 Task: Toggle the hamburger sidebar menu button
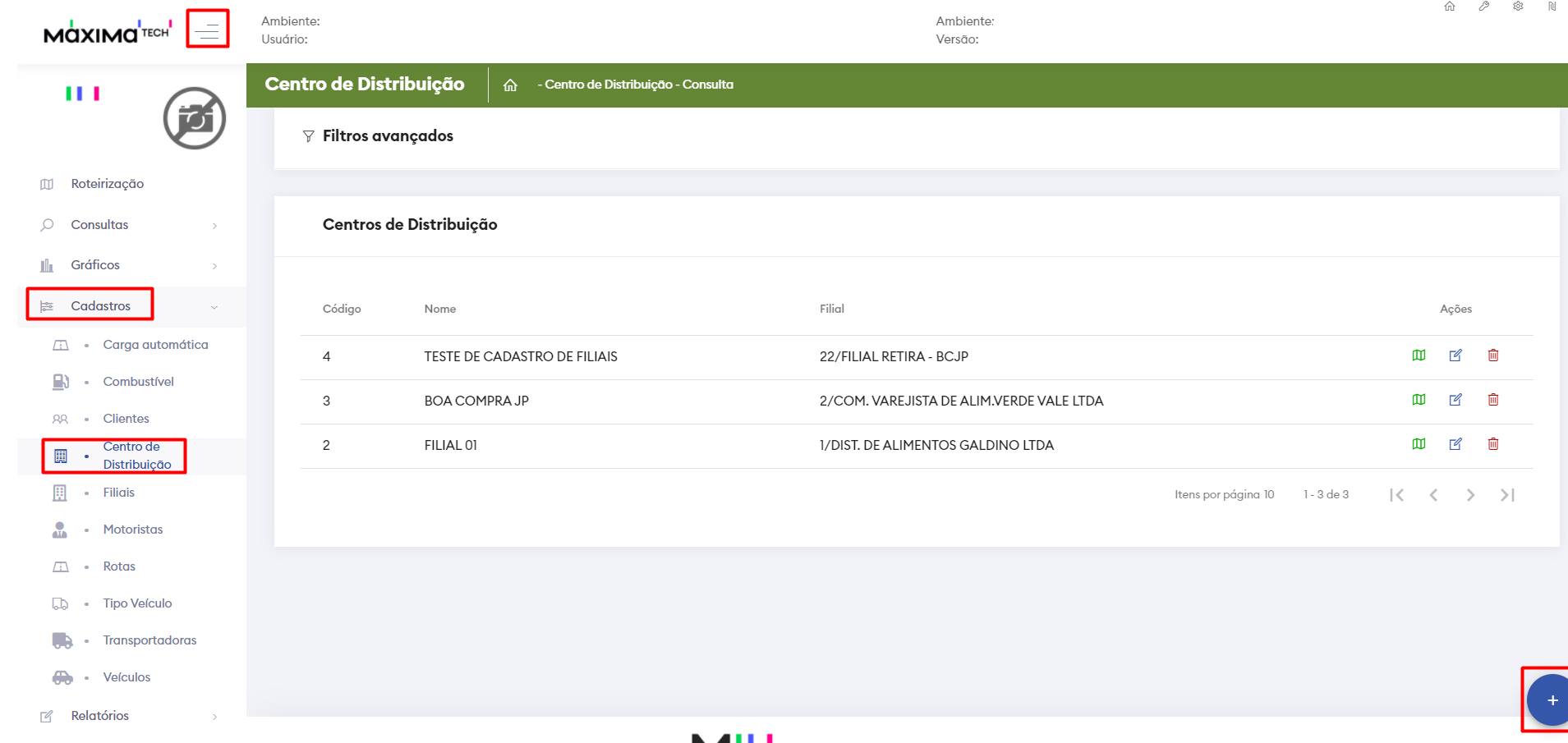207,30
